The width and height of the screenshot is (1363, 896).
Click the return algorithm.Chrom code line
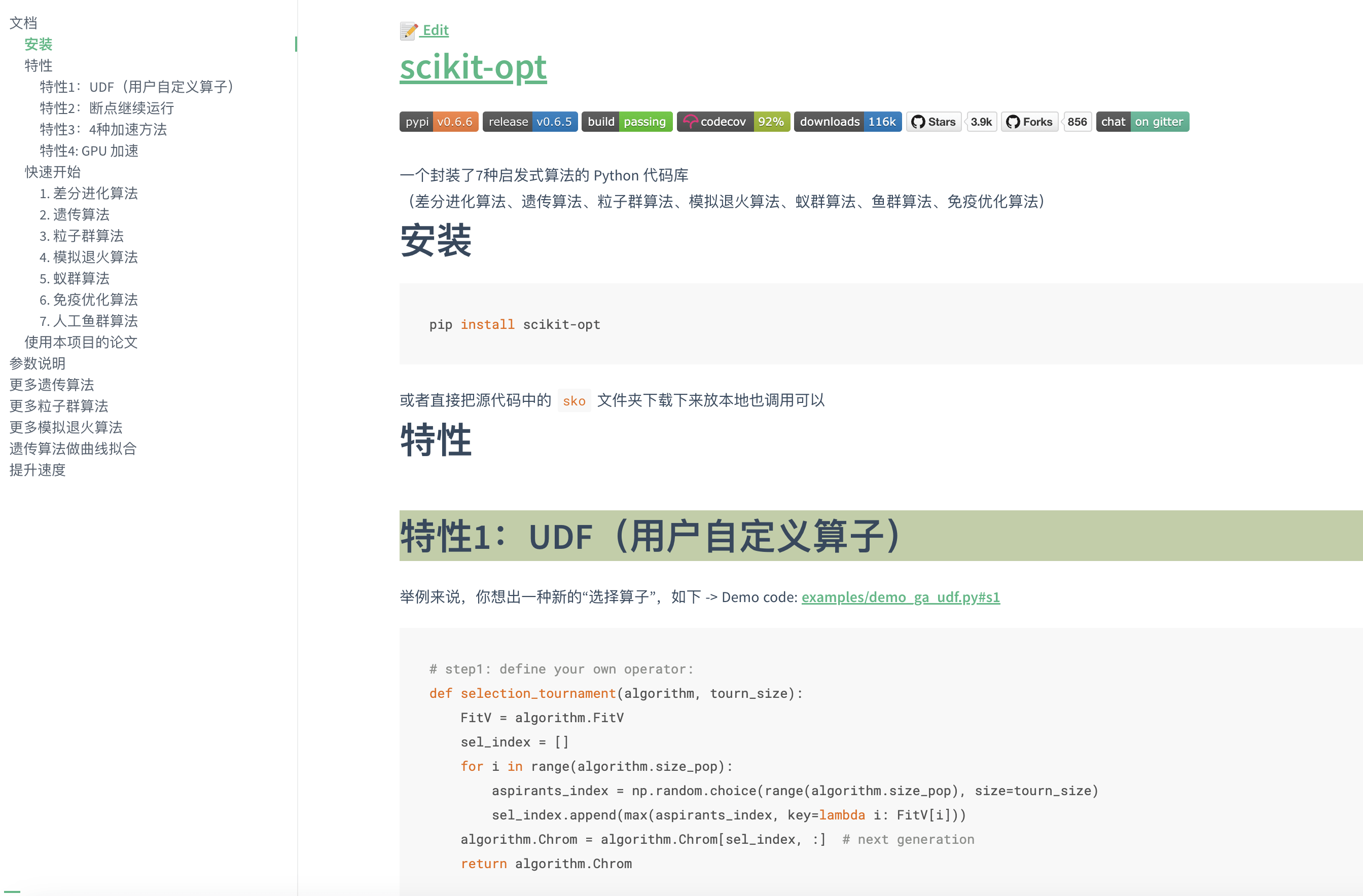pyautogui.click(x=546, y=864)
